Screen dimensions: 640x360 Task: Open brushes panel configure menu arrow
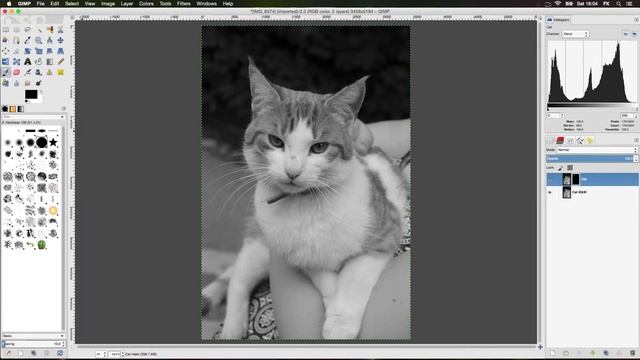point(64,109)
